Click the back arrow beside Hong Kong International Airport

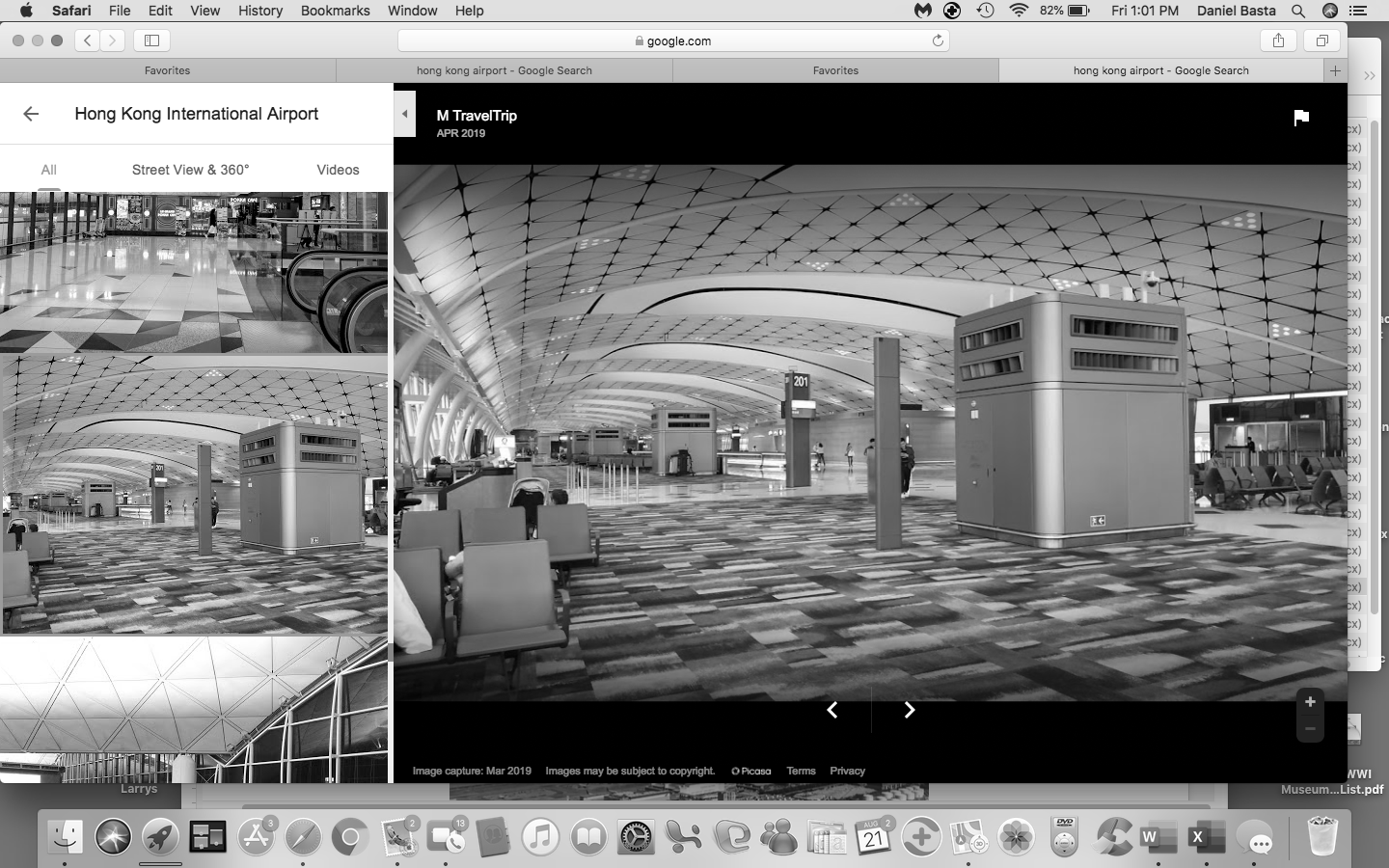[31, 114]
